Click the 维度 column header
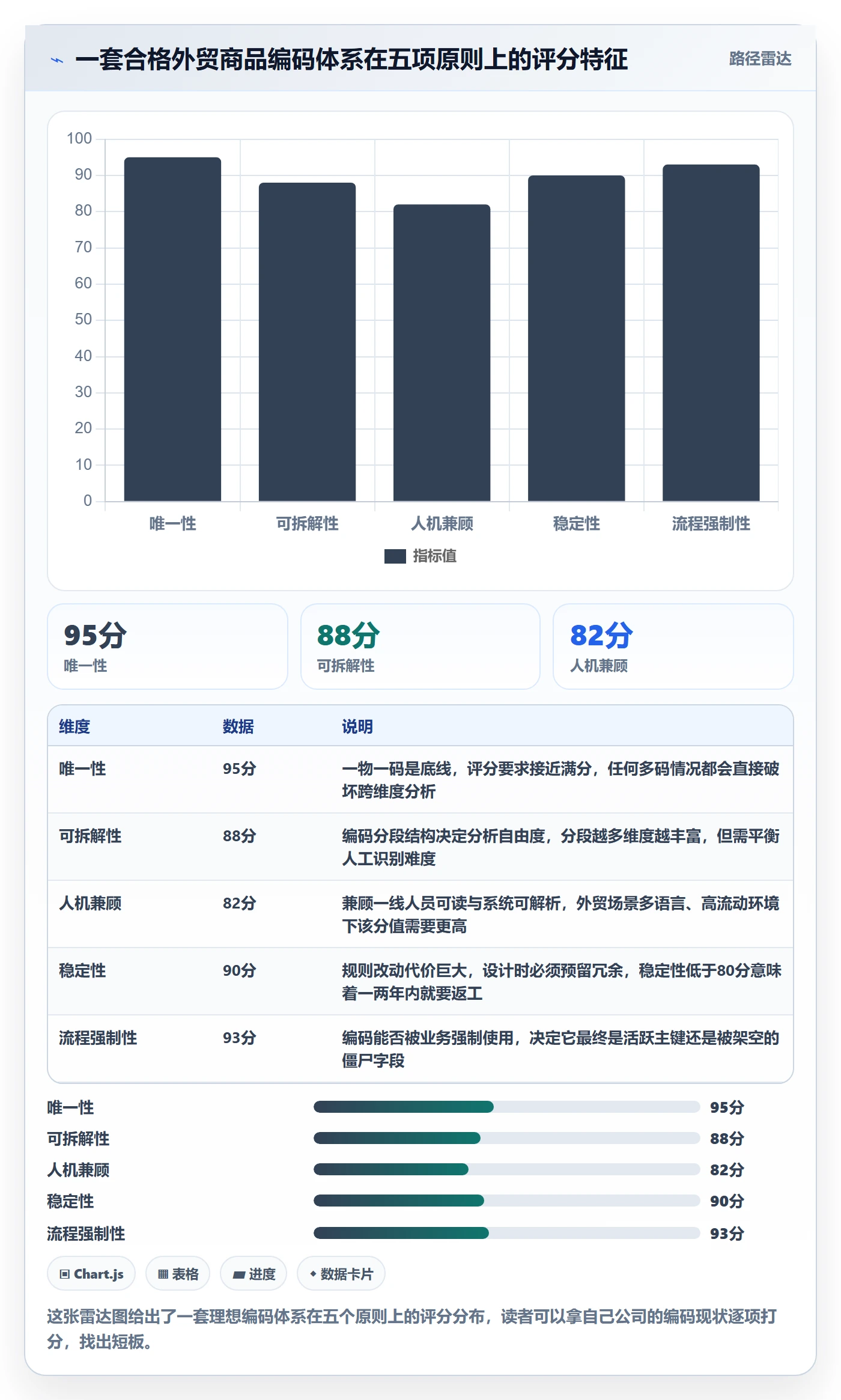The height and width of the screenshot is (1400, 841). point(74,726)
